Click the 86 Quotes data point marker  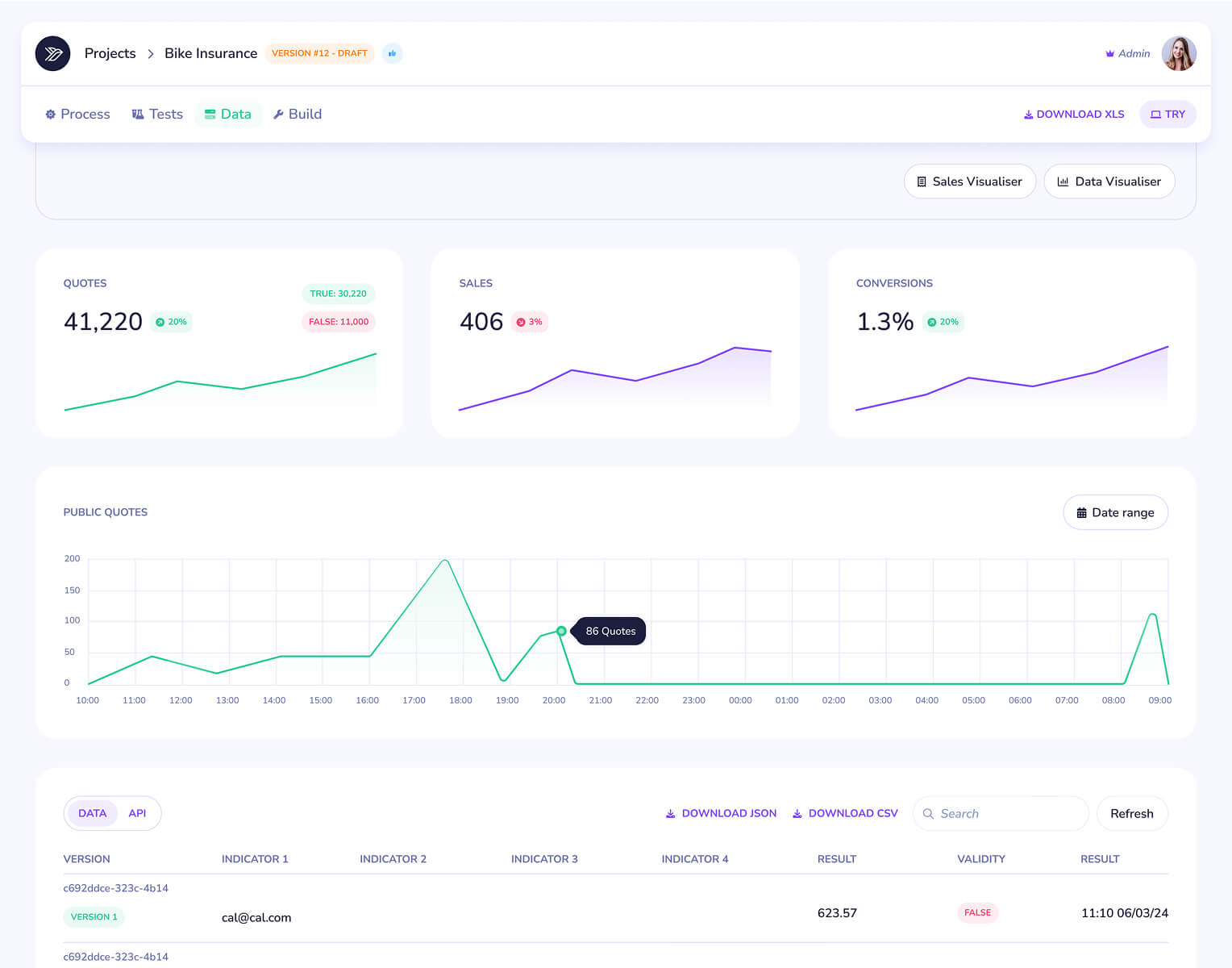561,631
